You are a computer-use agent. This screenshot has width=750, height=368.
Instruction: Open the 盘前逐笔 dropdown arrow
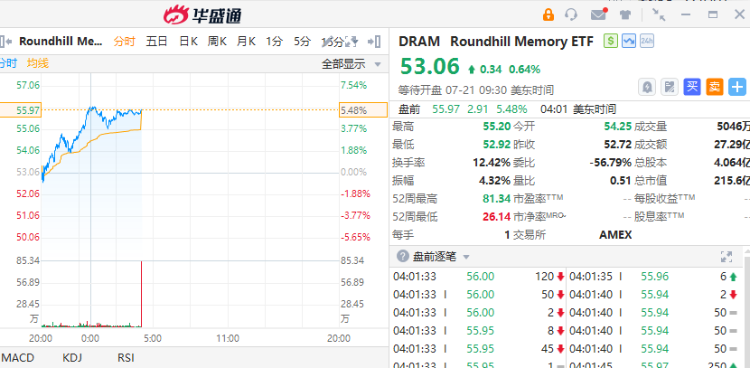point(466,257)
